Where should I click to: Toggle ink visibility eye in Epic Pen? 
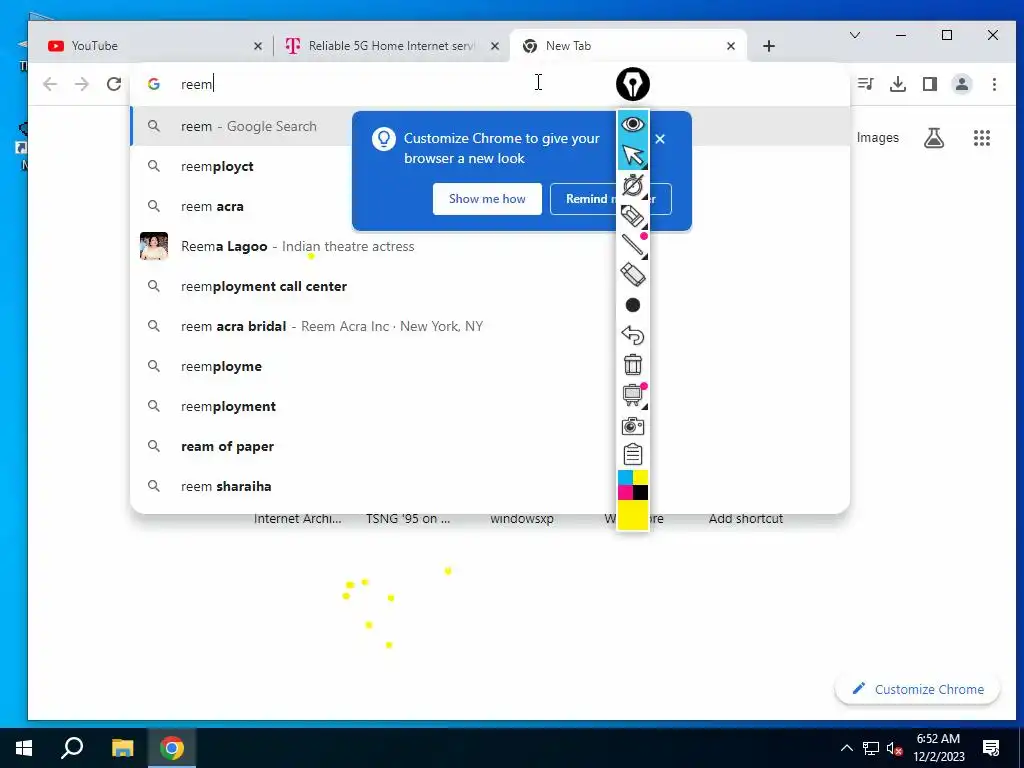tap(632, 124)
